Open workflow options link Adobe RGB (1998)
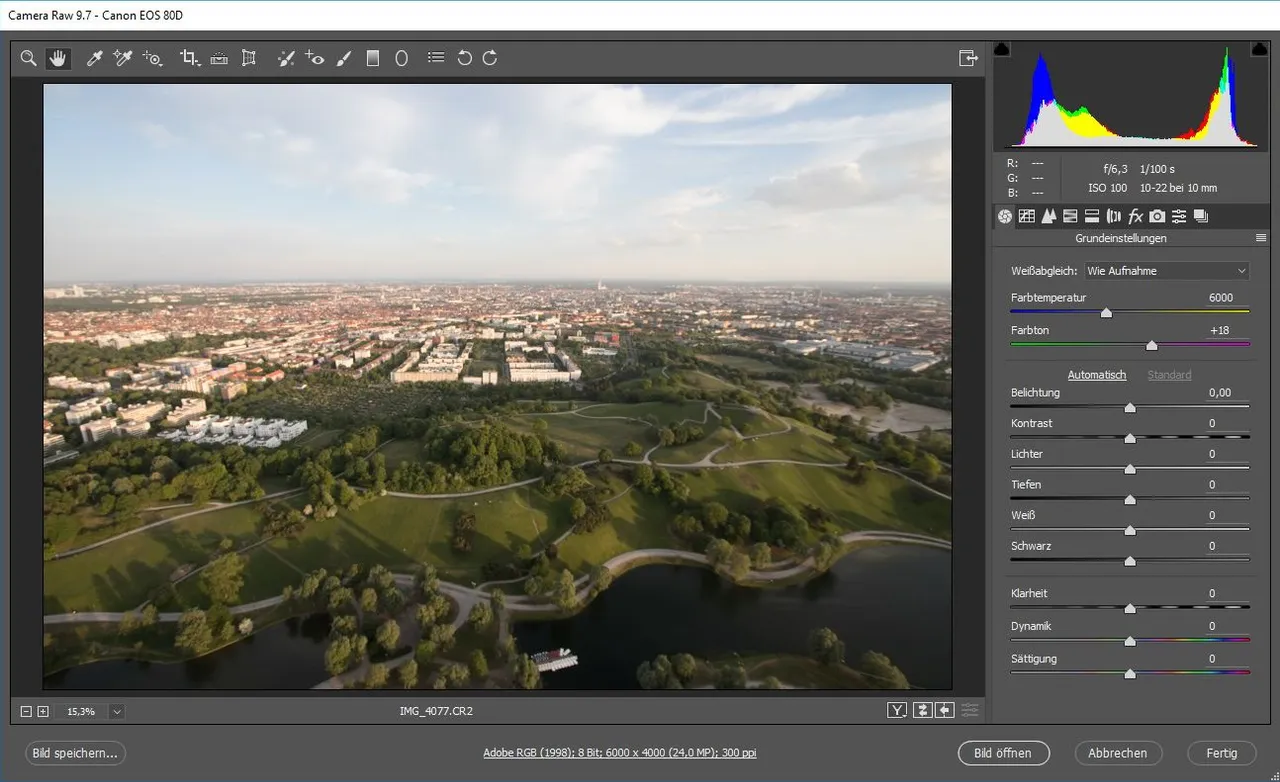Image resolution: width=1280 pixels, height=782 pixels. pyautogui.click(x=619, y=753)
